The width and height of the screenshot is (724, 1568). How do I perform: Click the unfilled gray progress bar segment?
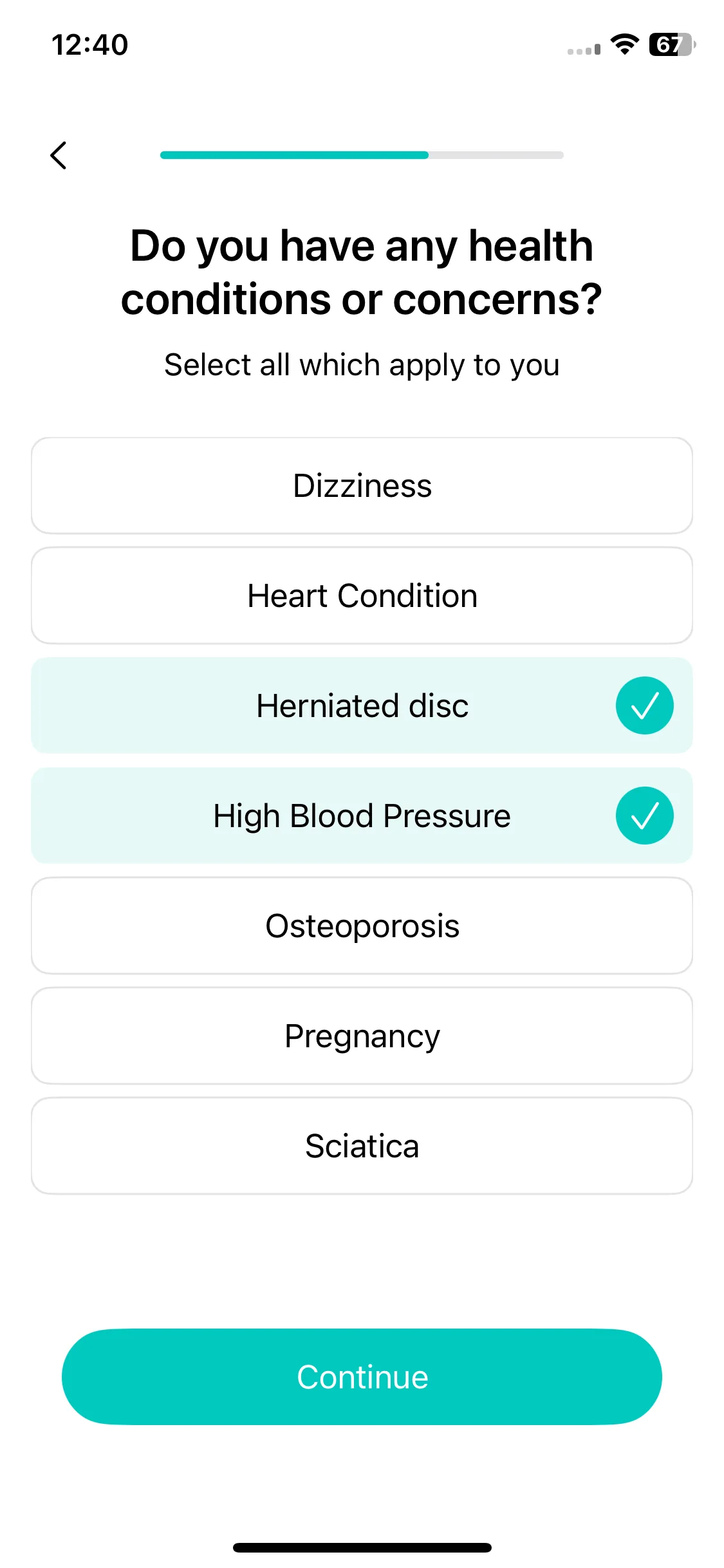coord(496,155)
